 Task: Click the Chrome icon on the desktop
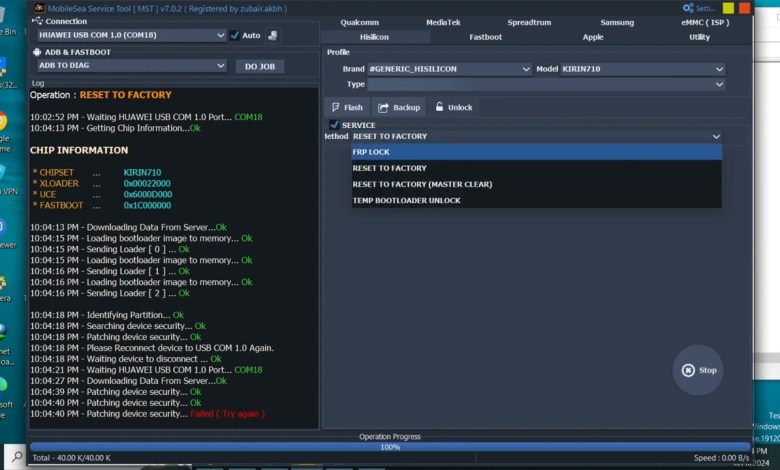coord(3,121)
